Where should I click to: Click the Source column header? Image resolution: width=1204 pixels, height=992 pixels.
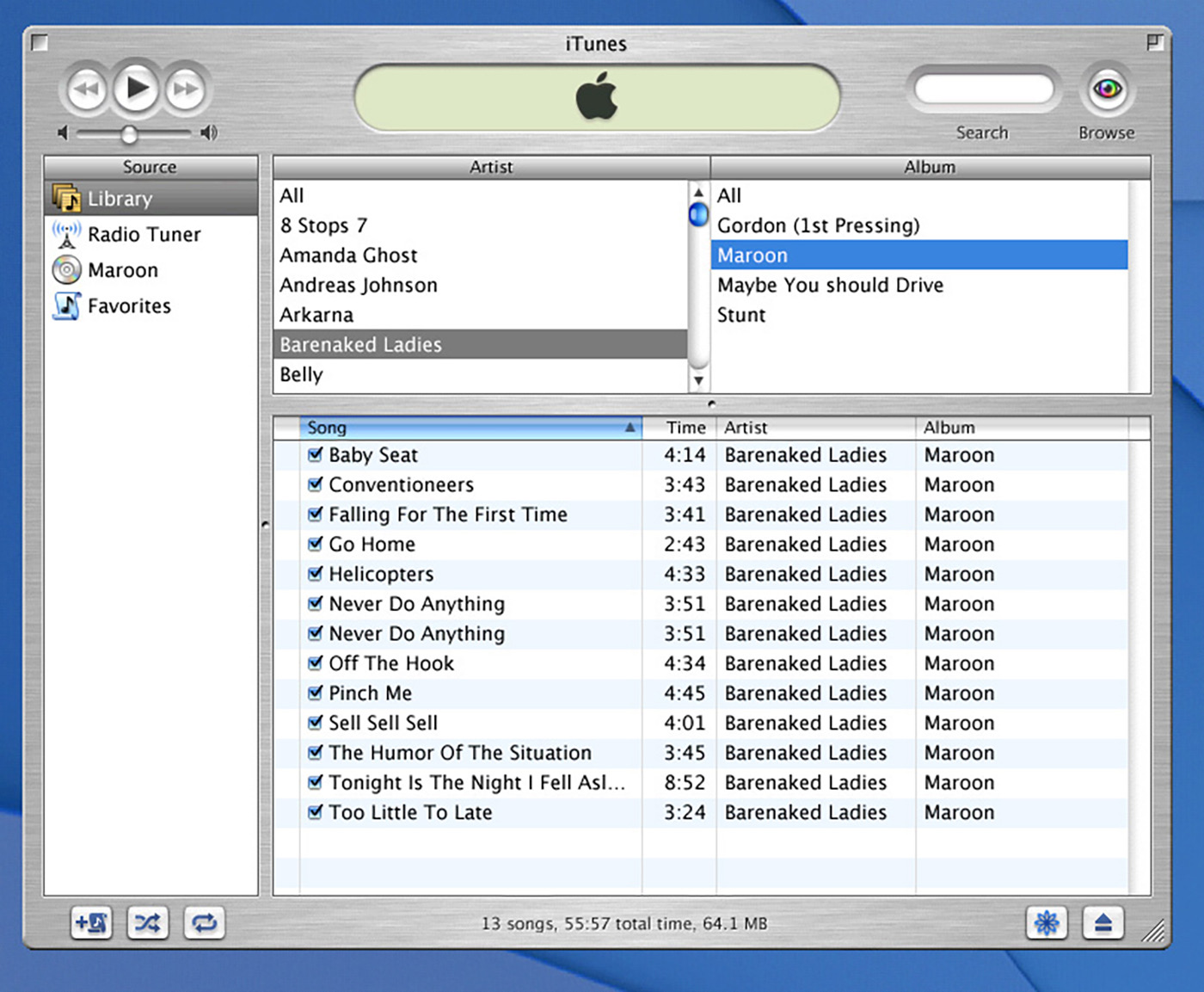[150, 167]
